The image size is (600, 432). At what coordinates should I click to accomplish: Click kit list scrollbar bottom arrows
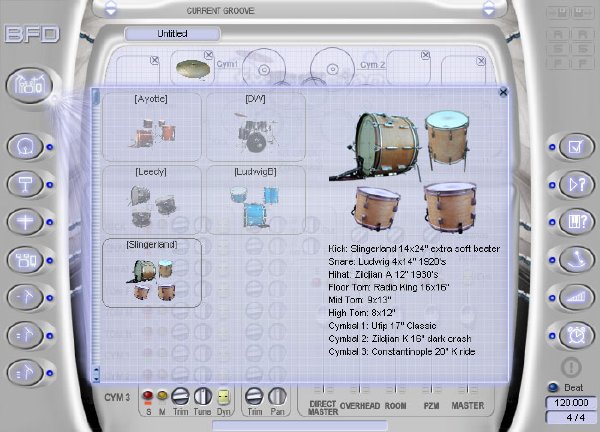pos(96,374)
